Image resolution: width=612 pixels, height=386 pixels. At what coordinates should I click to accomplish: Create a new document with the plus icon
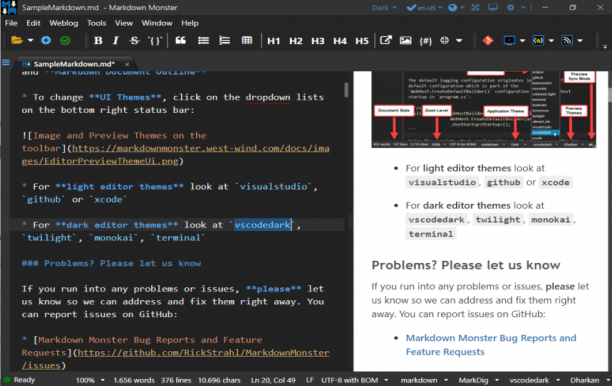tap(46, 40)
